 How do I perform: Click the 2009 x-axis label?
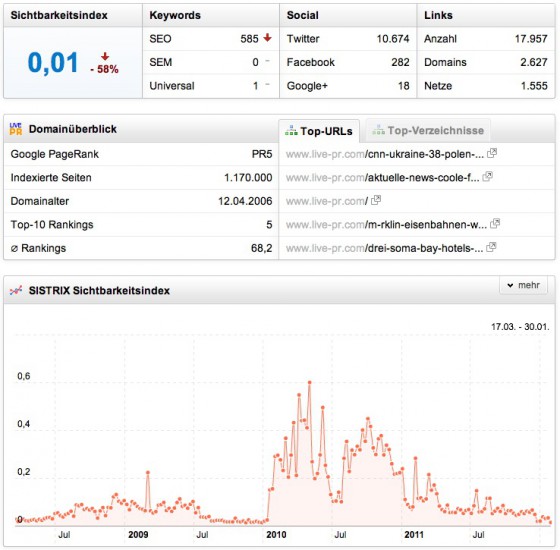point(138,535)
